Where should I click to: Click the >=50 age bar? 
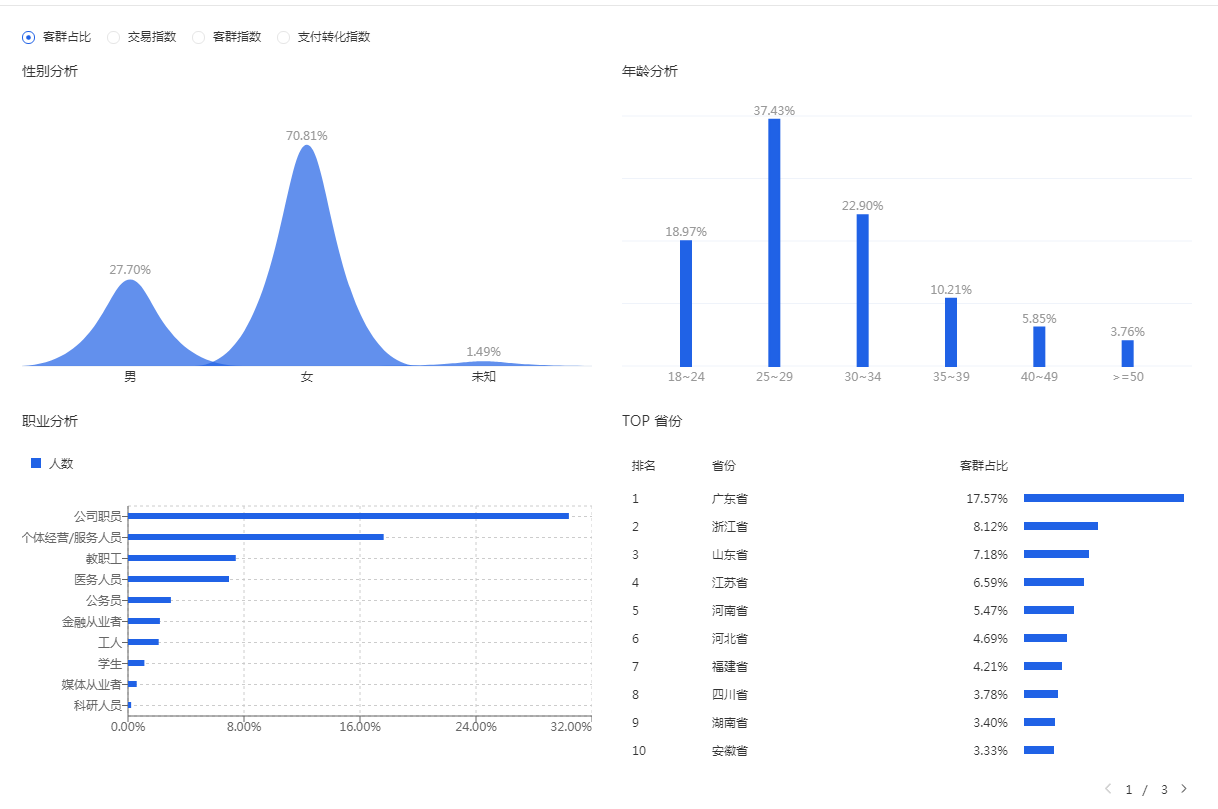pos(1127,353)
